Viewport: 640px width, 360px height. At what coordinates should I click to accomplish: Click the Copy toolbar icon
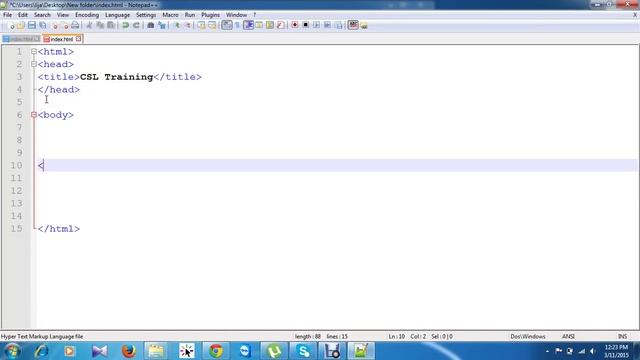click(100, 25)
